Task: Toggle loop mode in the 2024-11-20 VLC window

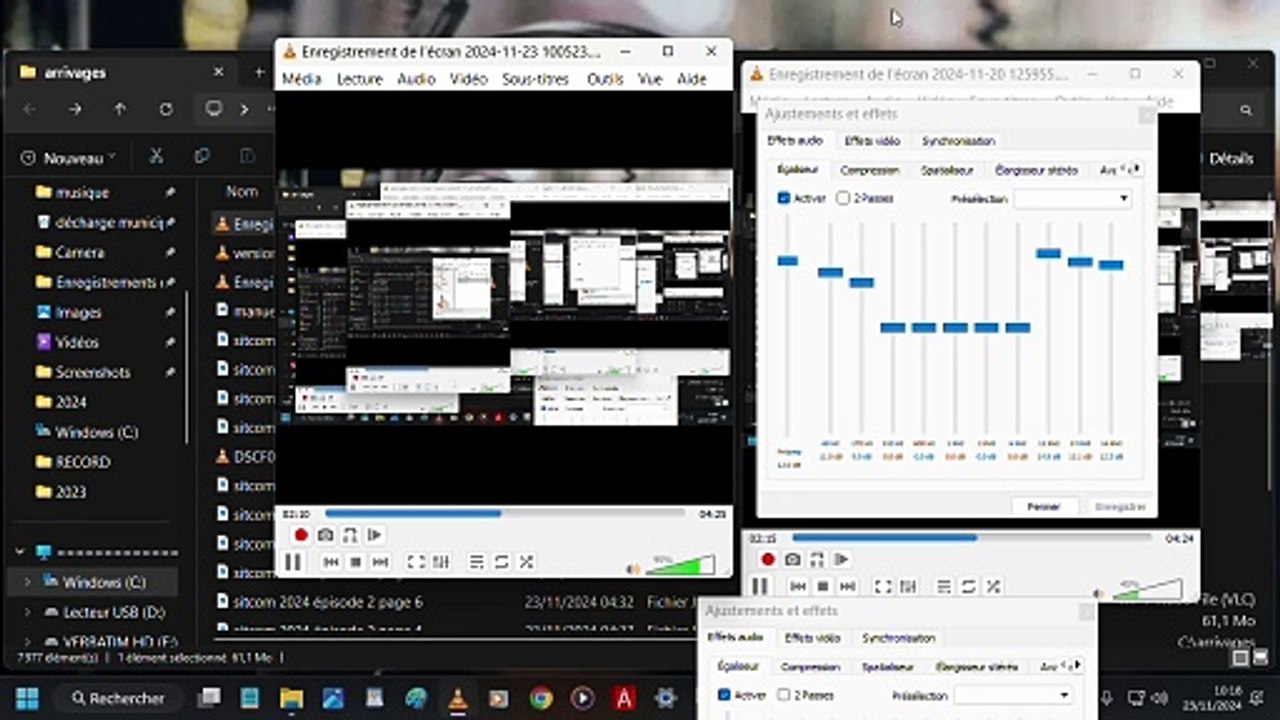Action: (969, 586)
